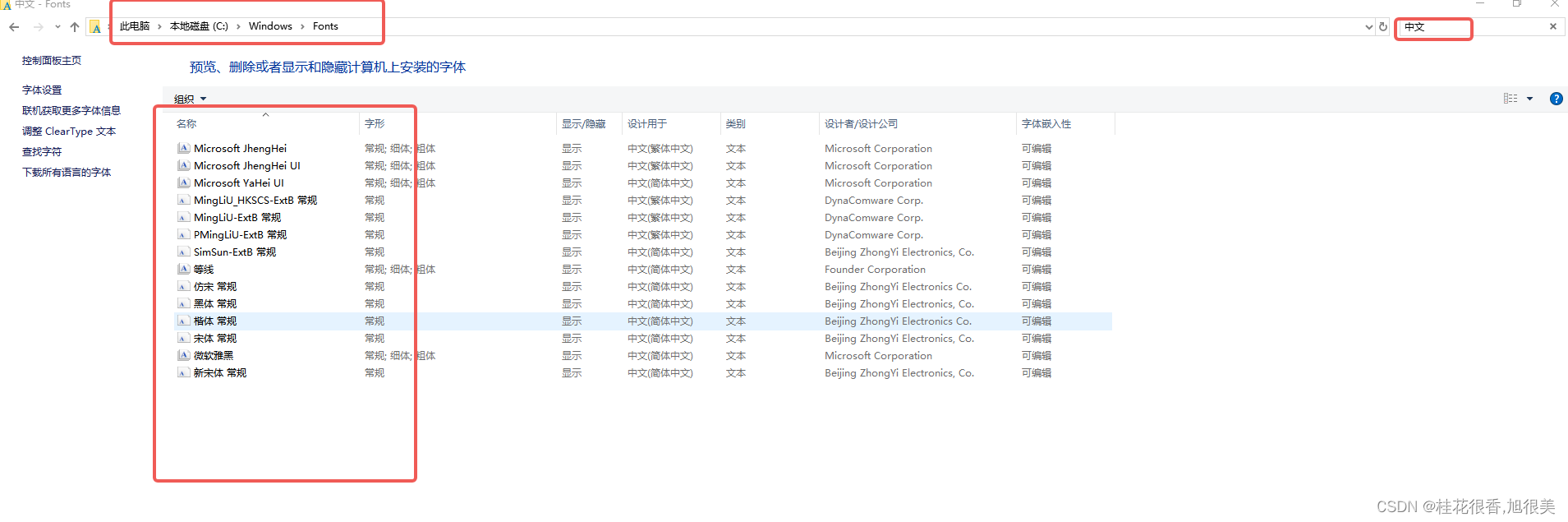Screen dimensions: 1568x522
Task: Select Microsoft JhengHei font icon
Action: (x=184, y=149)
